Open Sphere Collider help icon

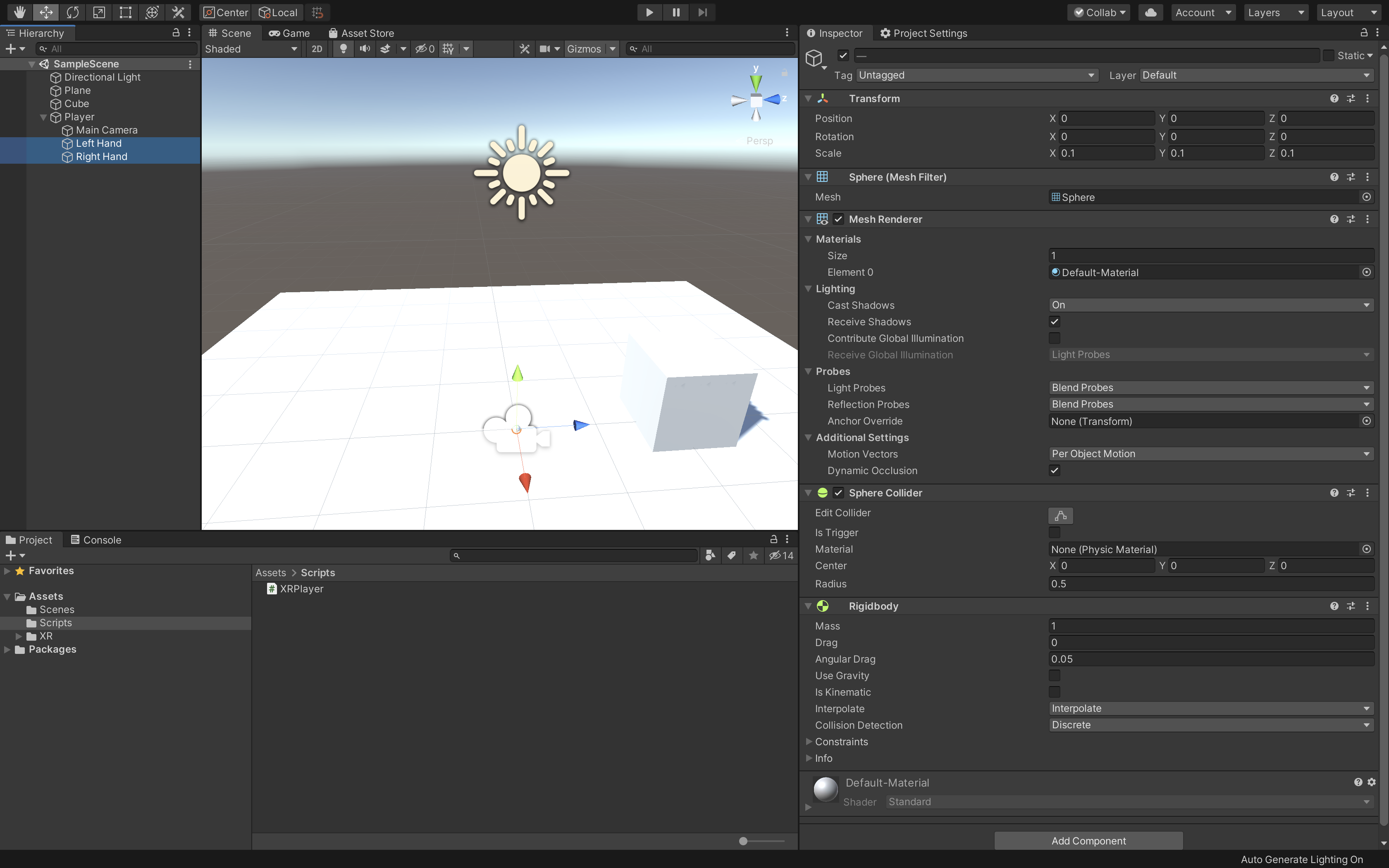click(1334, 493)
